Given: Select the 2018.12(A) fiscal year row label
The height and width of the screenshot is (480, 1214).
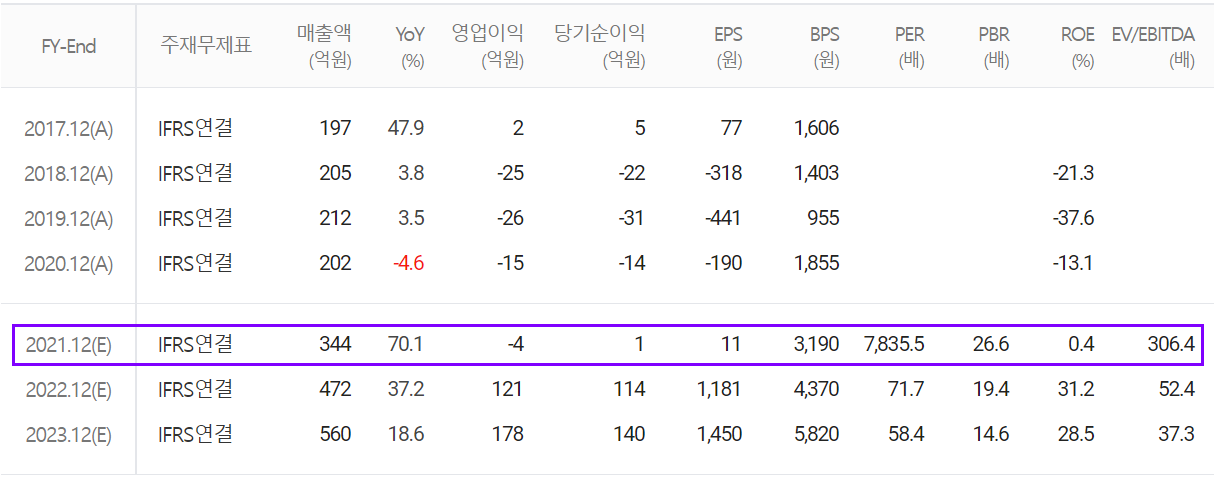Looking at the screenshot, I should 69,173.
